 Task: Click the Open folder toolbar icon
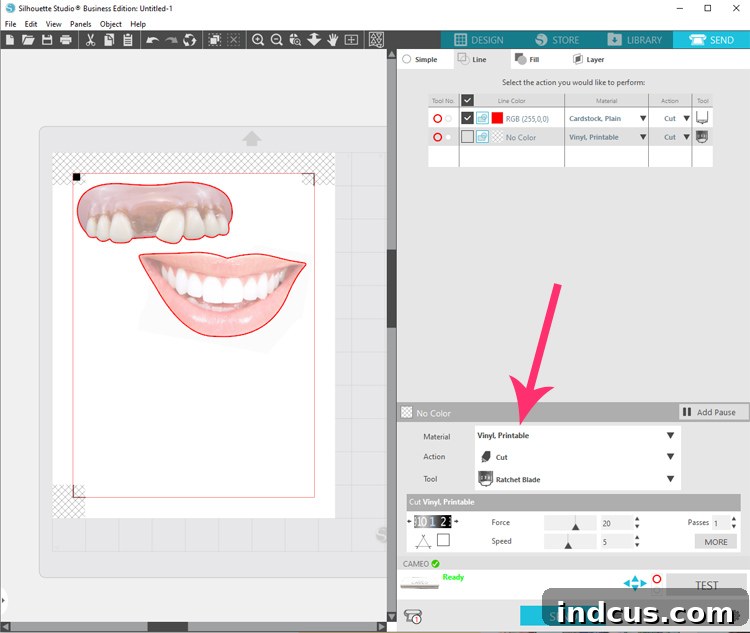pos(28,40)
